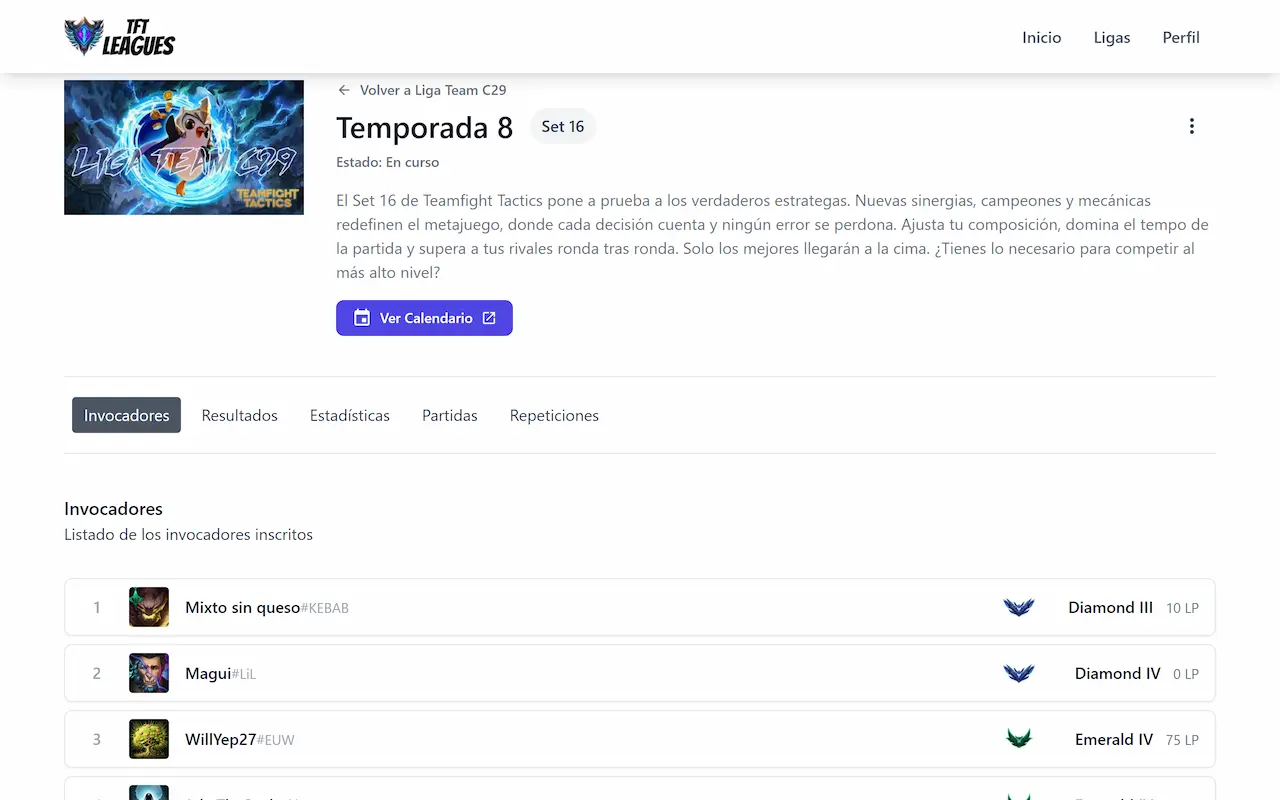The image size is (1280, 800).
Task: Go to the Repeticiones tab
Action: pos(554,415)
